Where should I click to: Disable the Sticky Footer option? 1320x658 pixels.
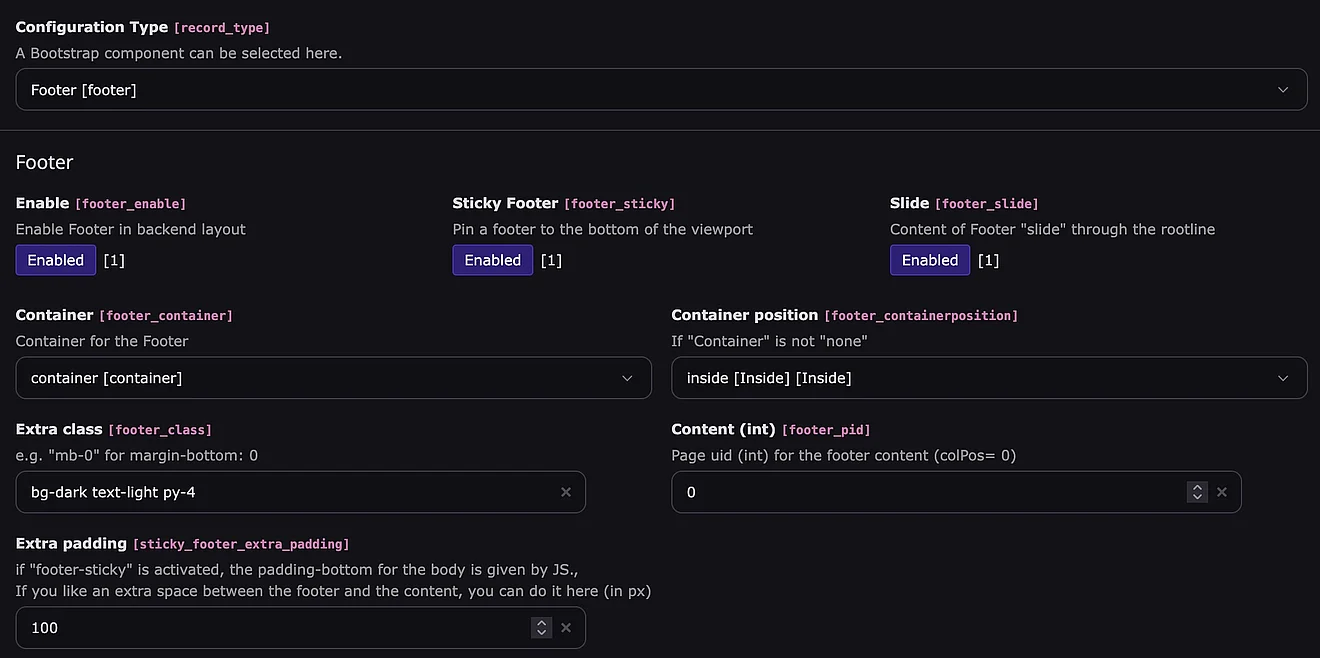click(492, 260)
